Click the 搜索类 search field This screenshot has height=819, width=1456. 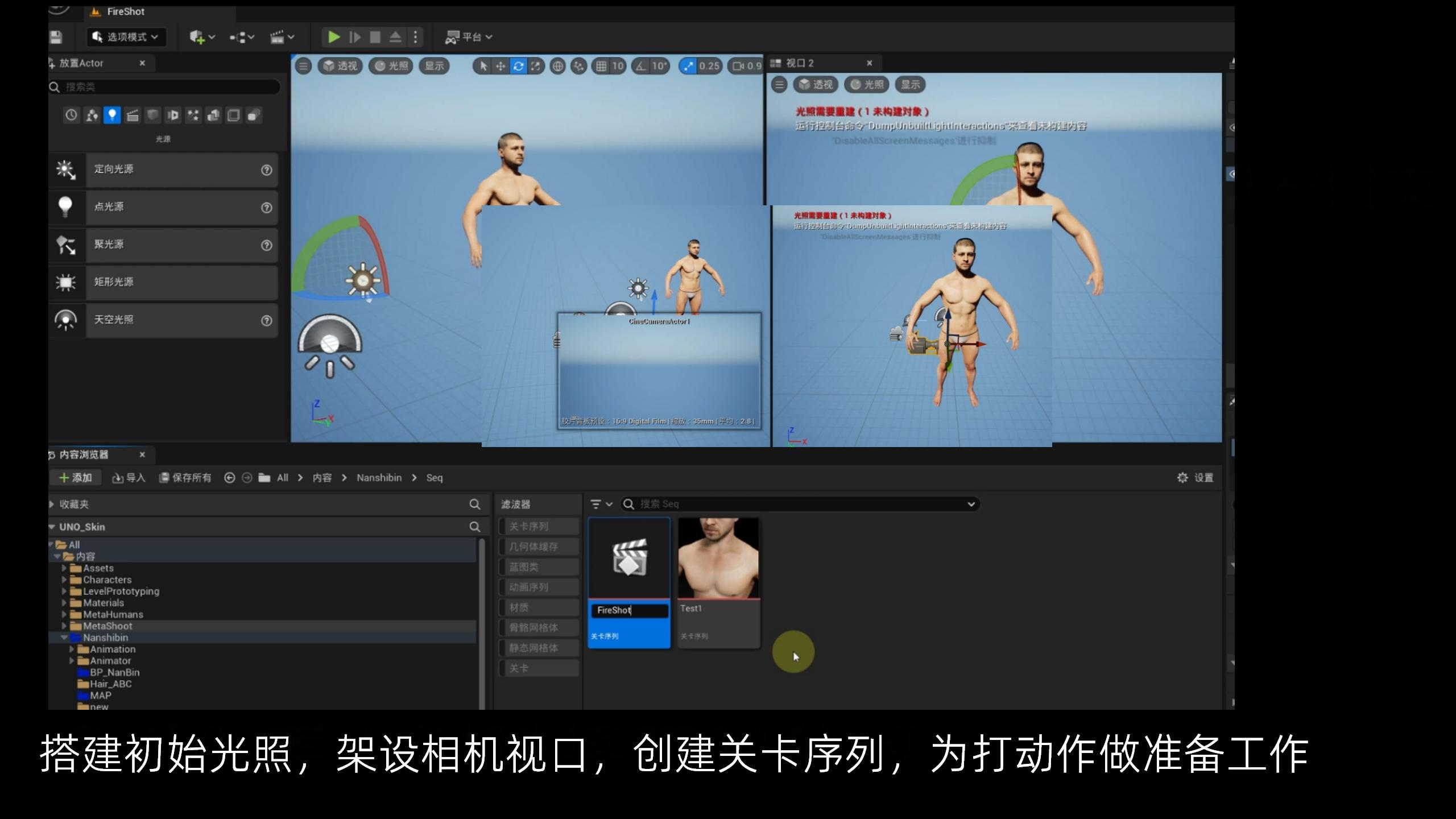165,87
